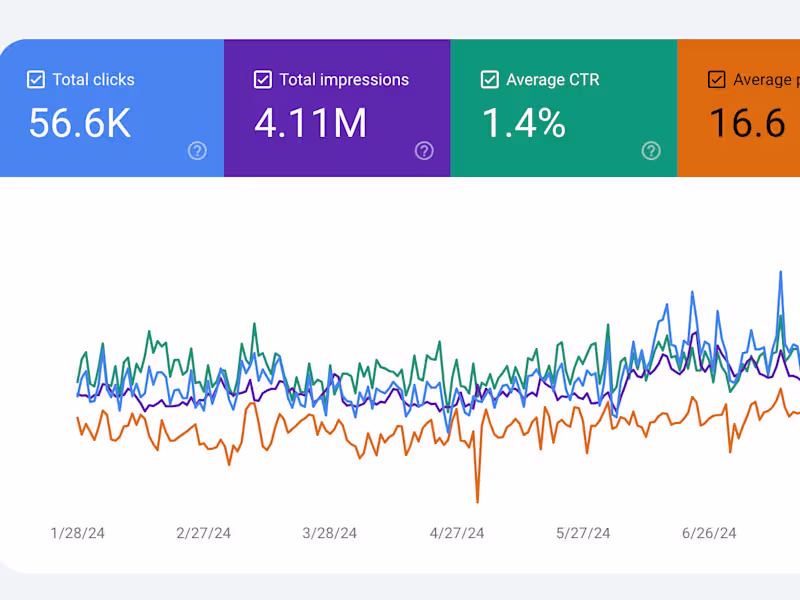The image size is (800, 600).
Task: Uncheck the Total clicks checkbox
Action: coord(36,80)
